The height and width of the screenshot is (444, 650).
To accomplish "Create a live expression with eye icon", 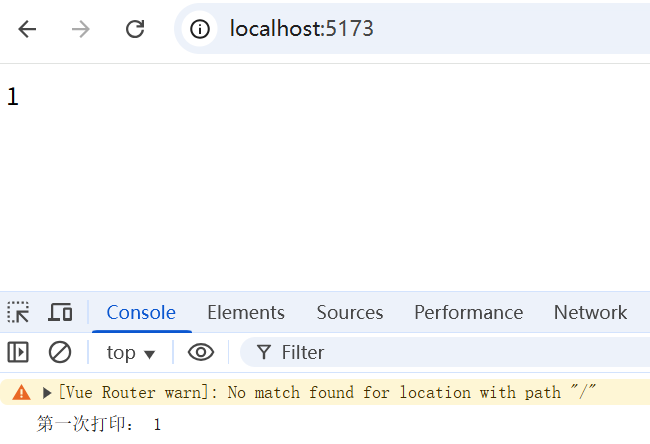I will [201, 352].
